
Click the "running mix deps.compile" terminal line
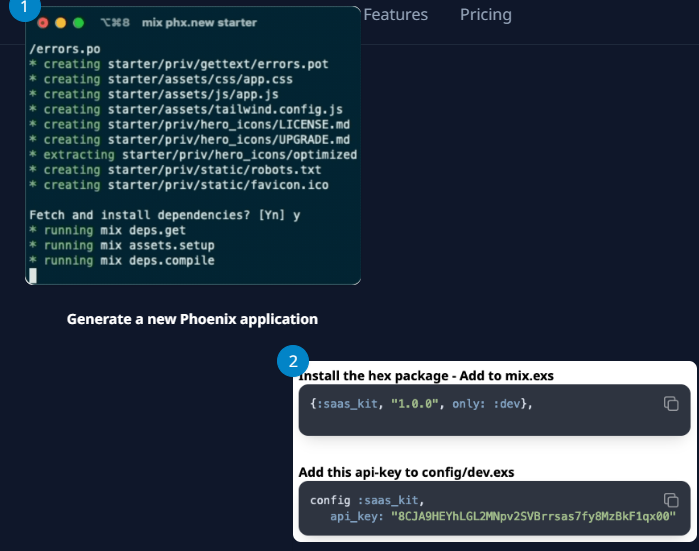128,261
